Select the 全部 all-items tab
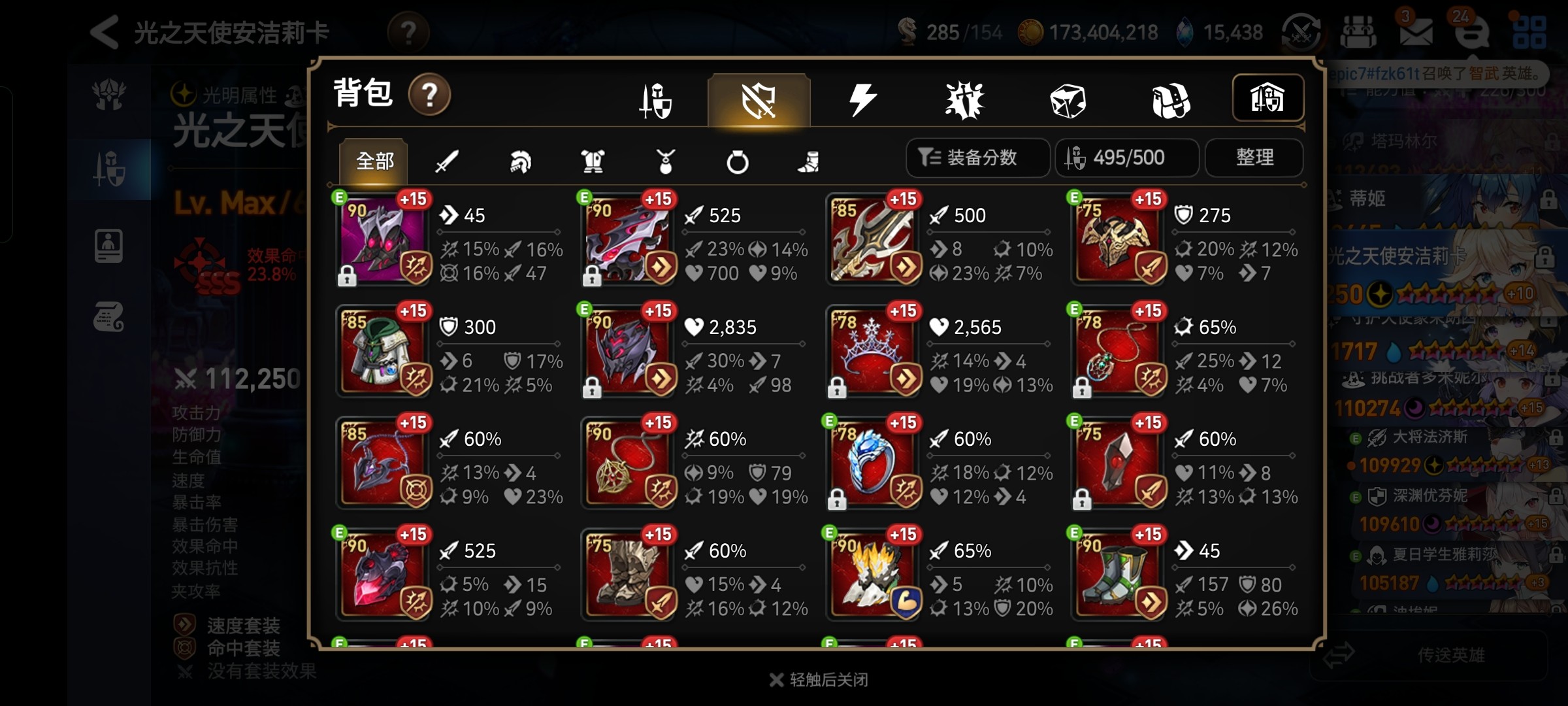Screen dimensions: 1568x706 [374, 161]
